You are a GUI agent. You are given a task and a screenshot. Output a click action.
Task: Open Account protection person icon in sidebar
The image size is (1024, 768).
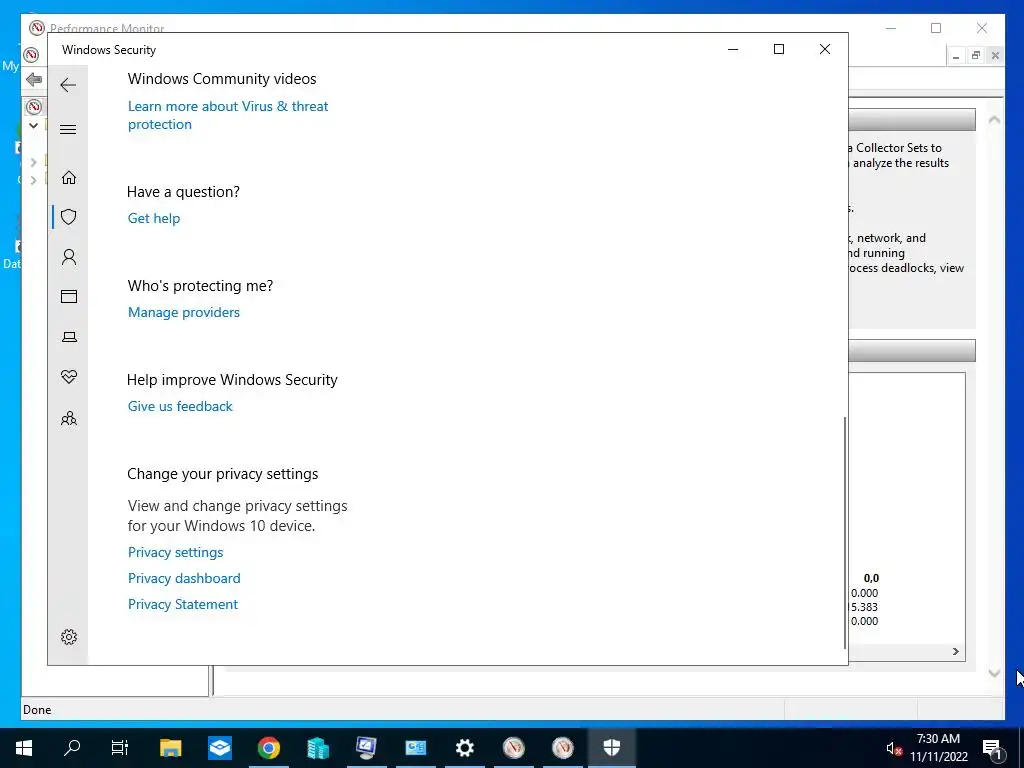(69, 257)
